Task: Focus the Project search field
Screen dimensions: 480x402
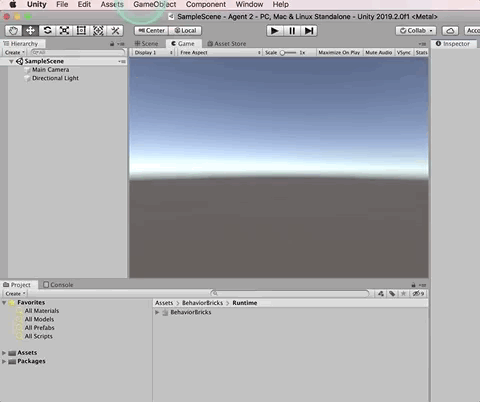Action: click(x=290, y=294)
